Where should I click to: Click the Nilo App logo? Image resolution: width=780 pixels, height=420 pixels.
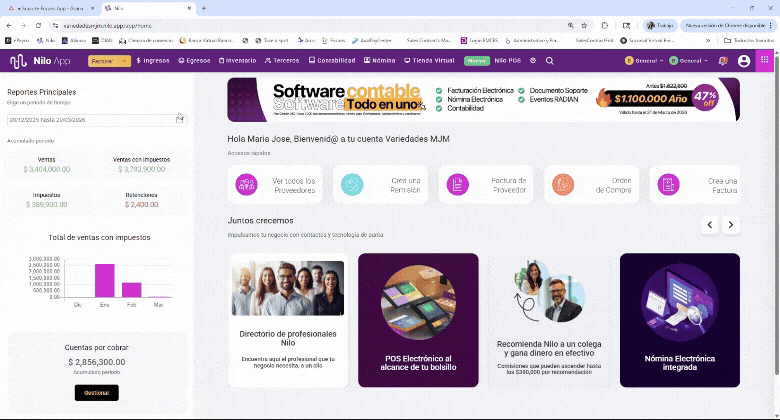(x=40, y=61)
